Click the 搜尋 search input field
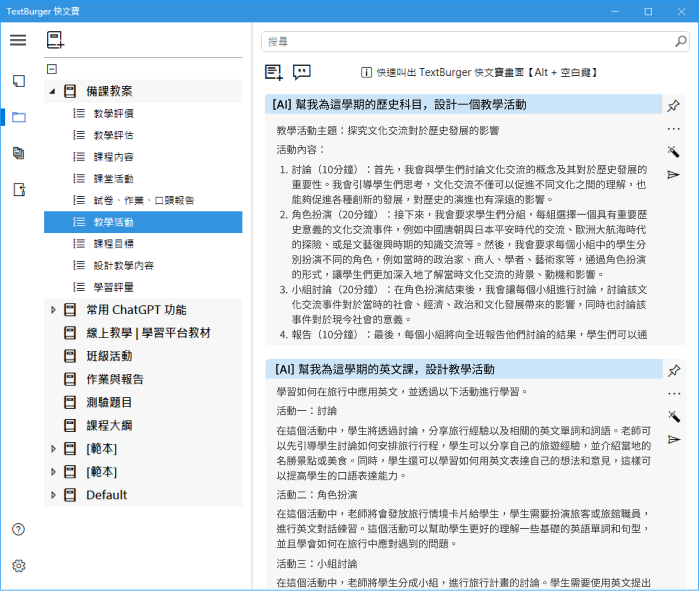 click(470, 42)
